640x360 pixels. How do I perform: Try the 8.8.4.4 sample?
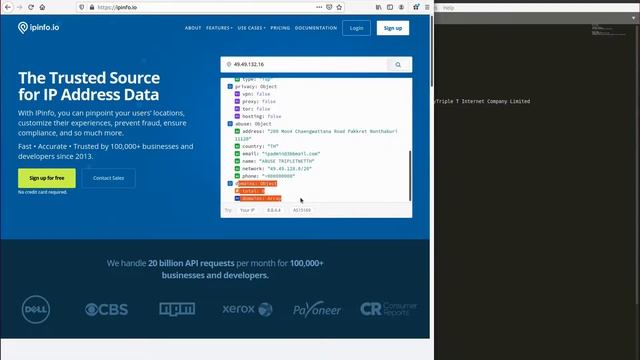point(274,210)
